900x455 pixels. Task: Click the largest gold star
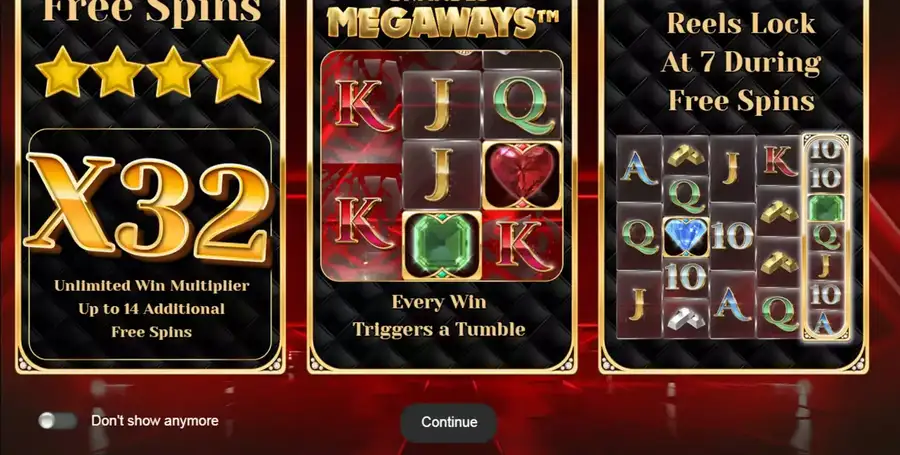pos(238,70)
